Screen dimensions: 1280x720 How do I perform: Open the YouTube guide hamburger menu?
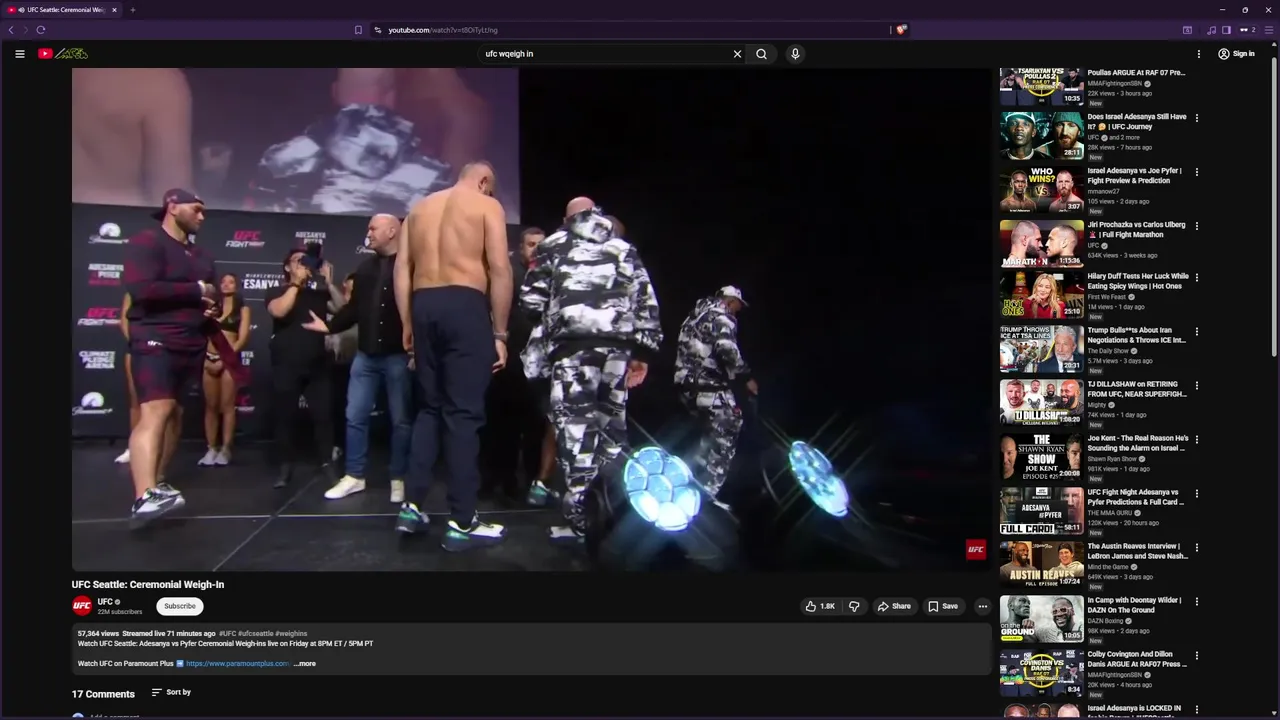[19, 54]
